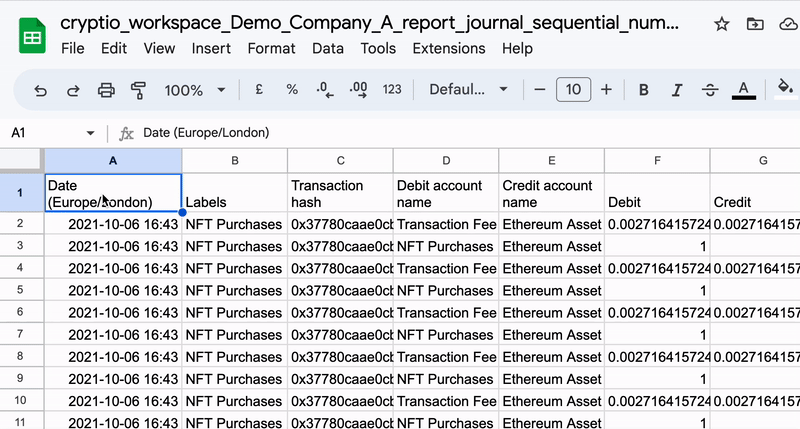Open the text color picker

[x=743, y=90]
